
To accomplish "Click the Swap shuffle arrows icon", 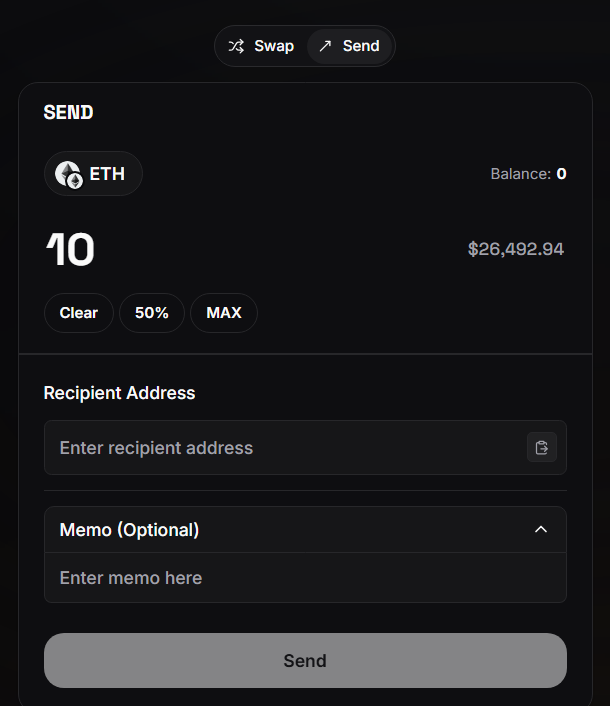I will click(x=236, y=46).
